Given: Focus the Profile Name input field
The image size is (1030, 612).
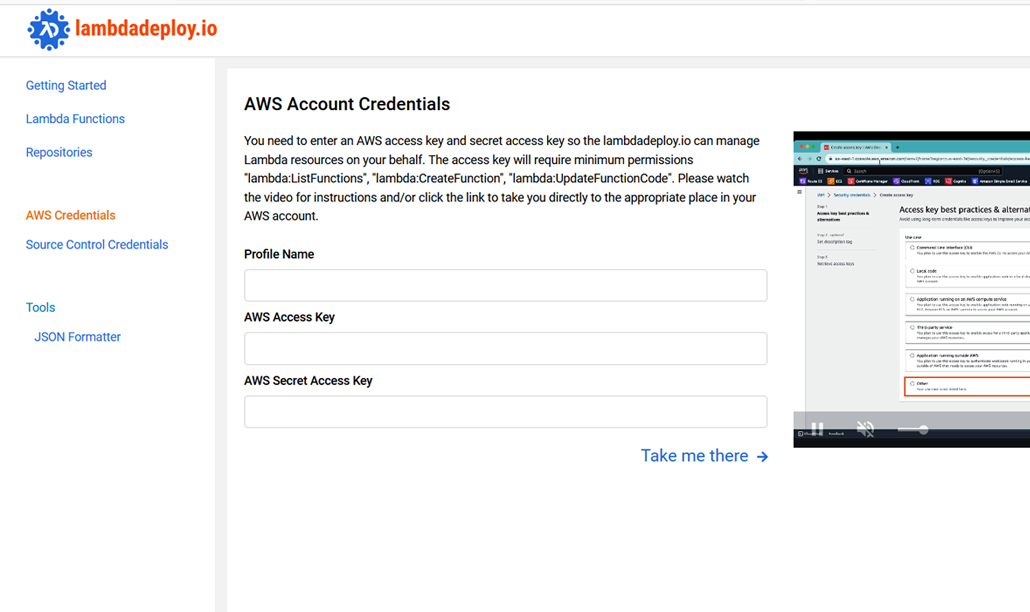Looking at the screenshot, I should pyautogui.click(x=505, y=286).
